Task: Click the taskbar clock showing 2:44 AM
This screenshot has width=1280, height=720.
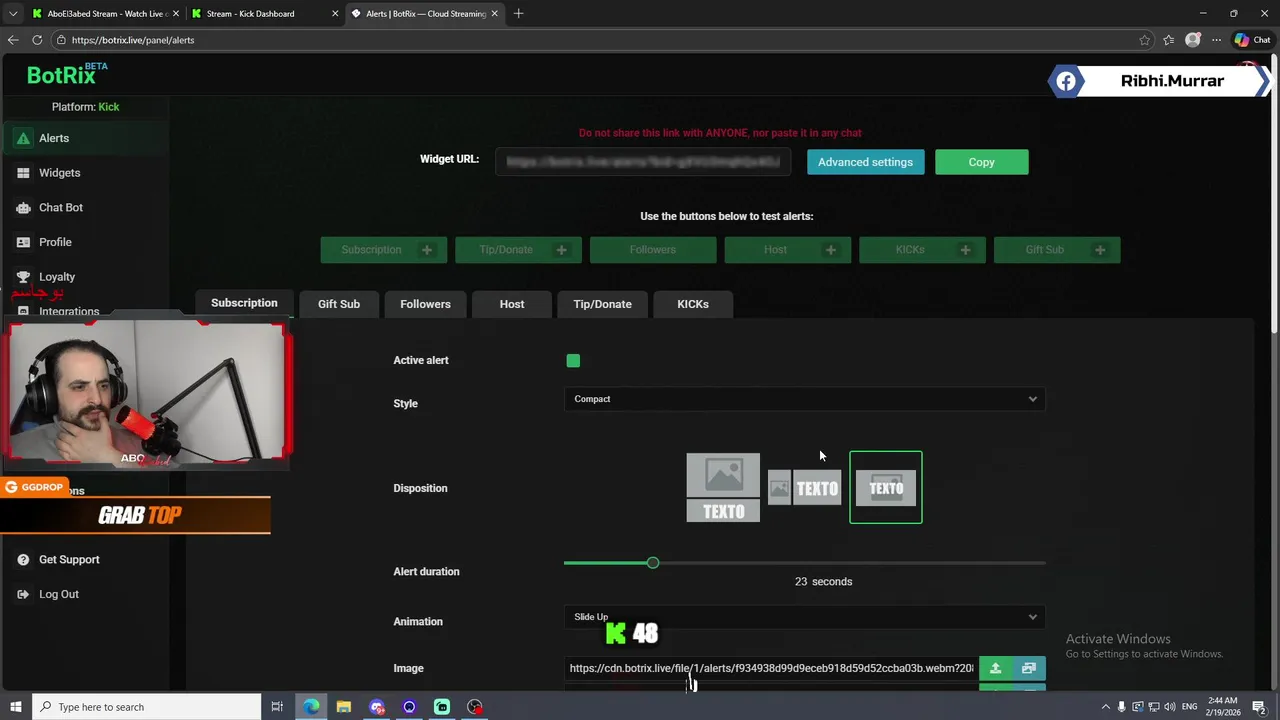Action: tap(1222, 707)
